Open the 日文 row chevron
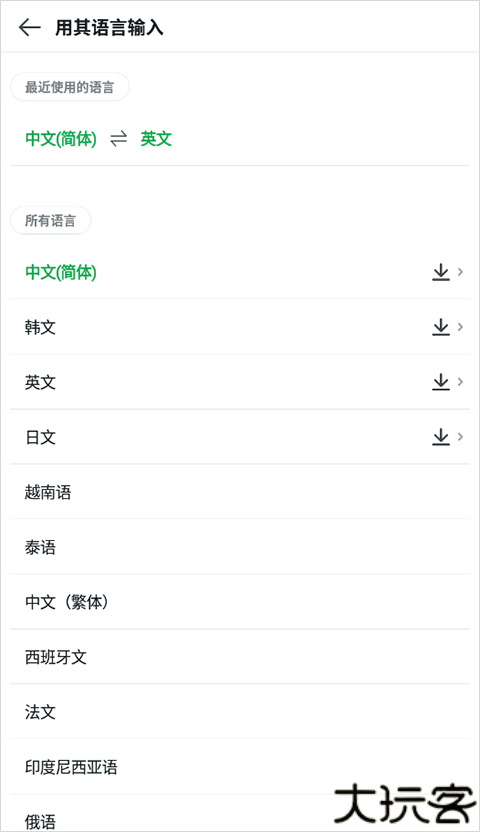This screenshot has width=480, height=832. click(460, 437)
